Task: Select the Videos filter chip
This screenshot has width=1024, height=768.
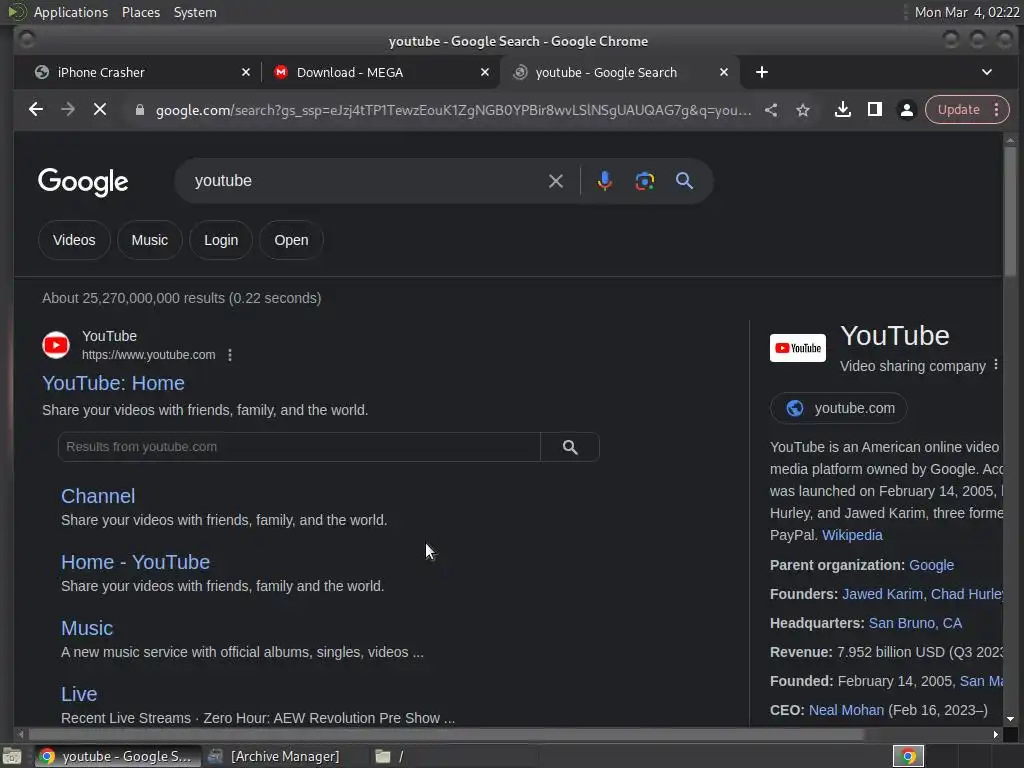Action: (x=74, y=240)
